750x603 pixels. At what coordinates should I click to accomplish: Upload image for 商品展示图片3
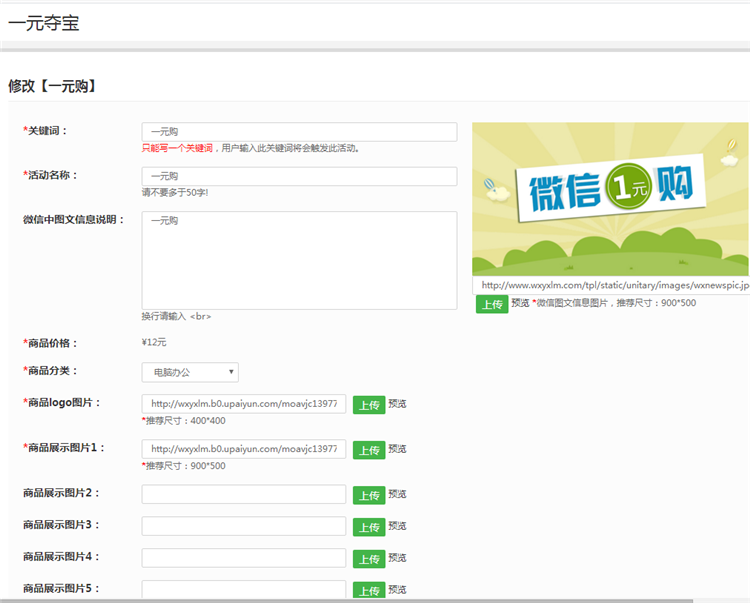click(x=369, y=527)
